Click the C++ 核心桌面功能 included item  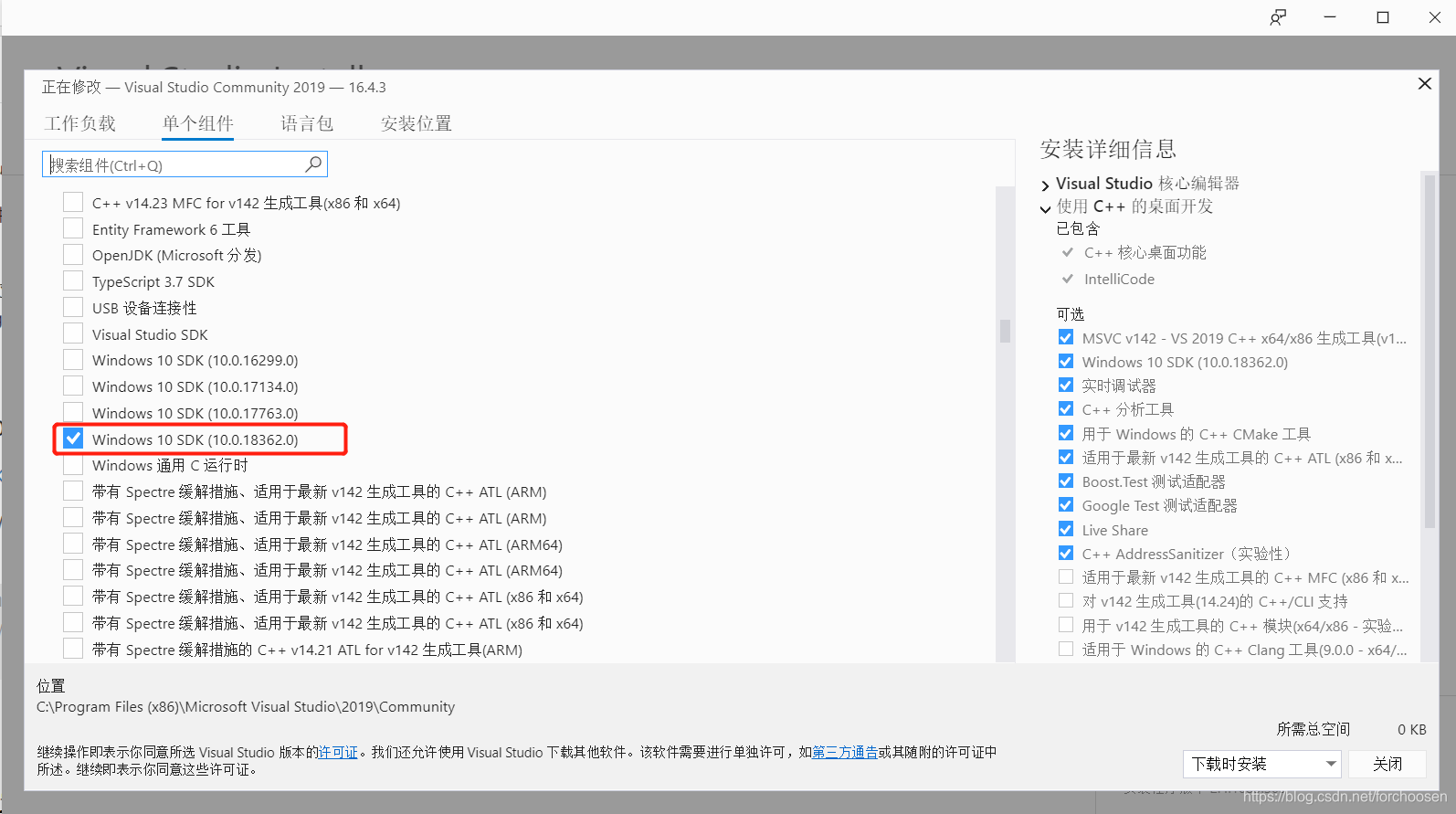(1145, 252)
